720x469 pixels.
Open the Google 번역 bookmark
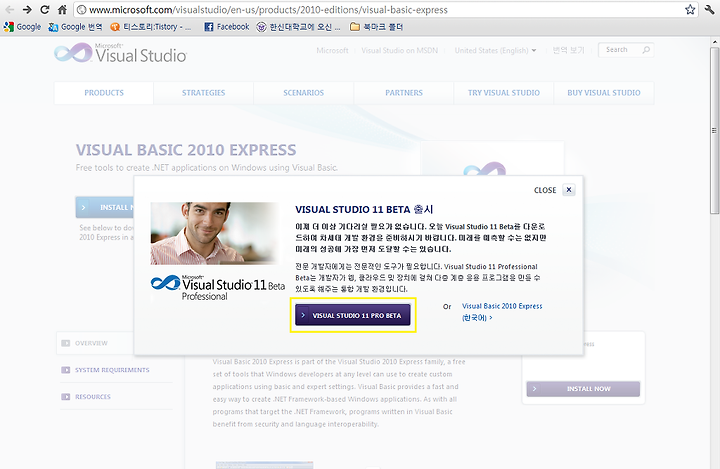[75, 27]
